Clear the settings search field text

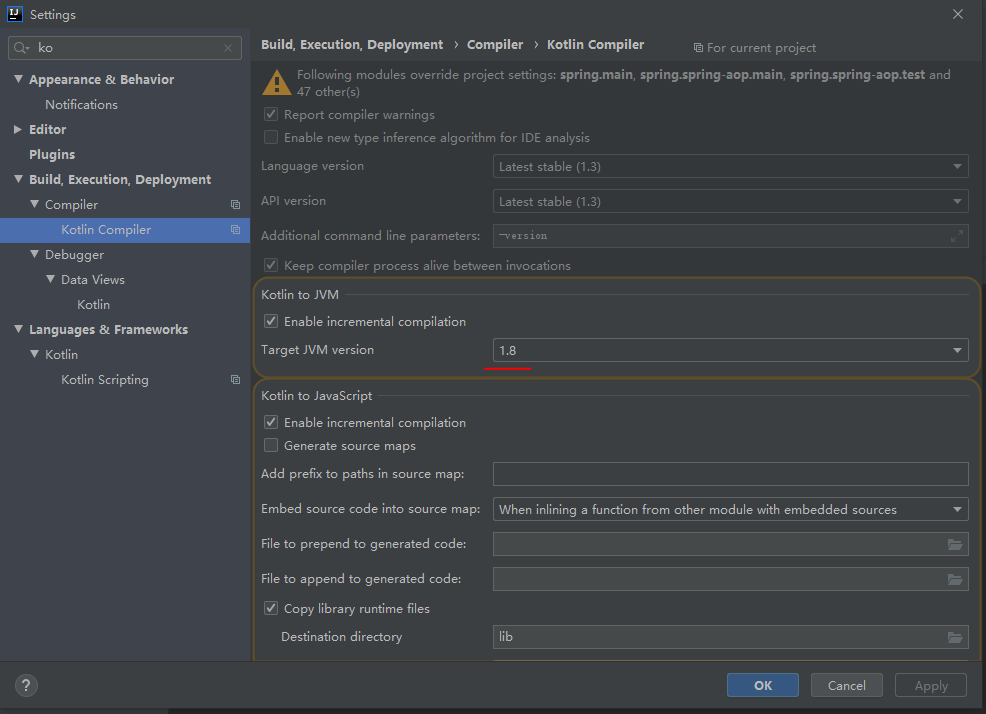(228, 48)
